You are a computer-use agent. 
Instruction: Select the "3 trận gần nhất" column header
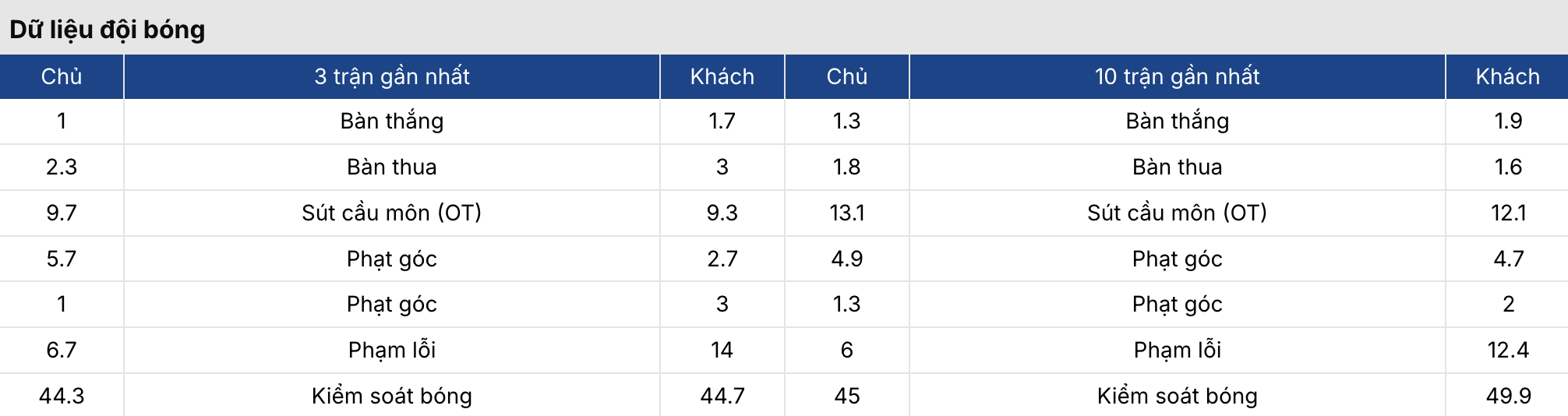point(391,76)
